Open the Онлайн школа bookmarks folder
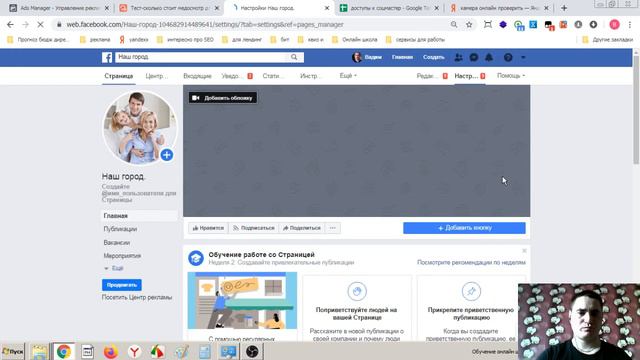The width and height of the screenshot is (640, 360). [x=354, y=40]
